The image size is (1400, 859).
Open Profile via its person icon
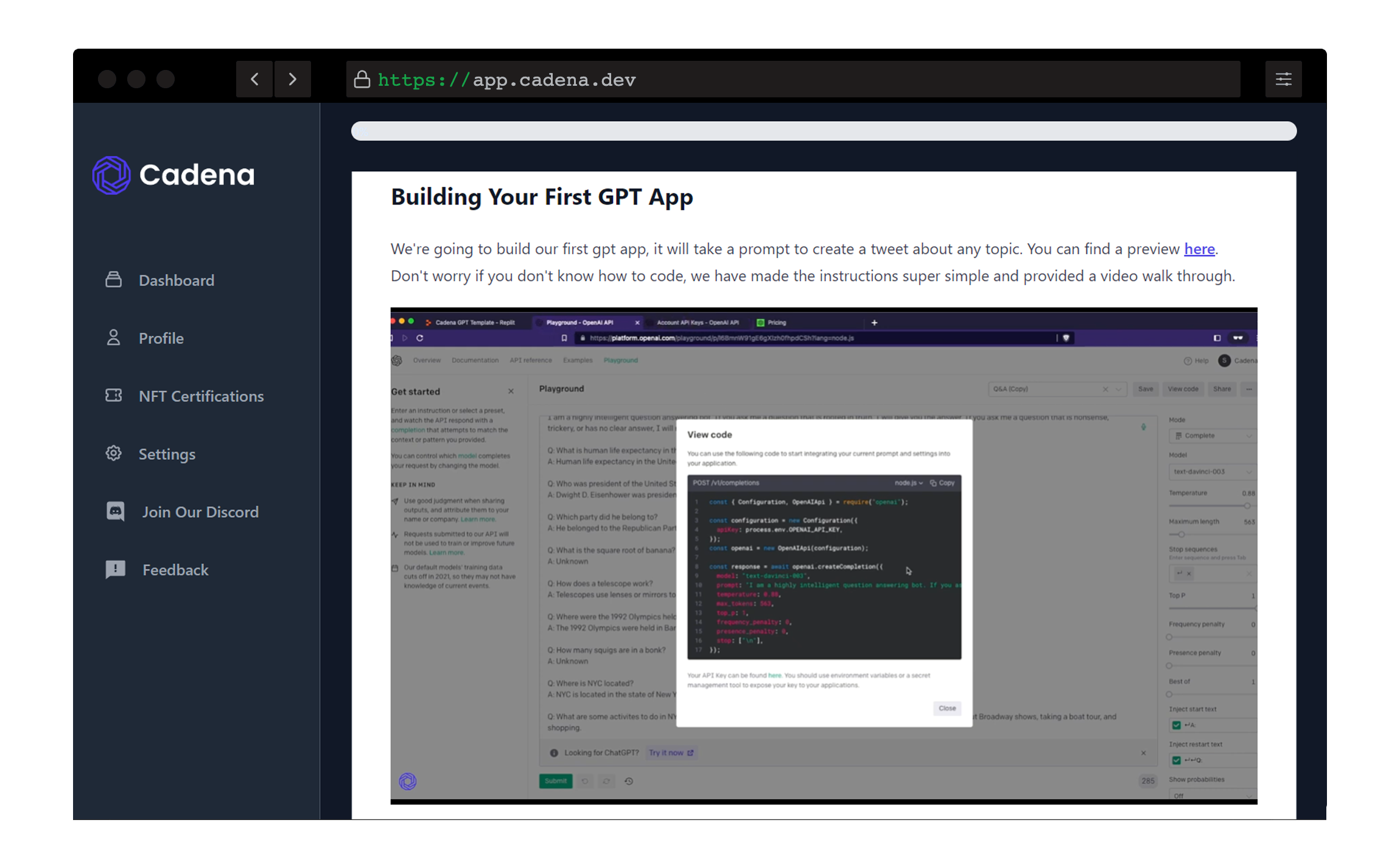tap(113, 338)
